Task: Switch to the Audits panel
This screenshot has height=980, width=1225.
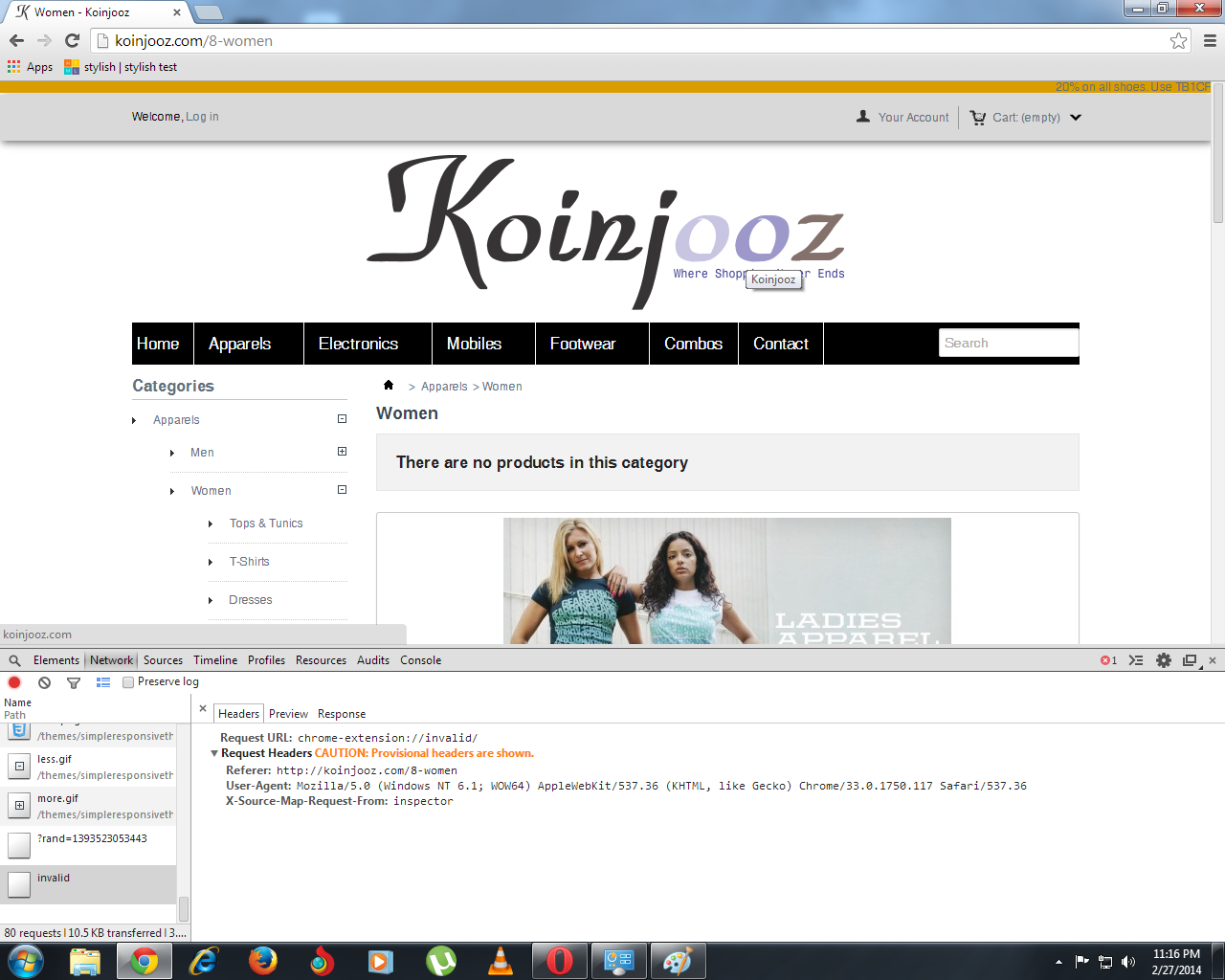Action: 373,660
